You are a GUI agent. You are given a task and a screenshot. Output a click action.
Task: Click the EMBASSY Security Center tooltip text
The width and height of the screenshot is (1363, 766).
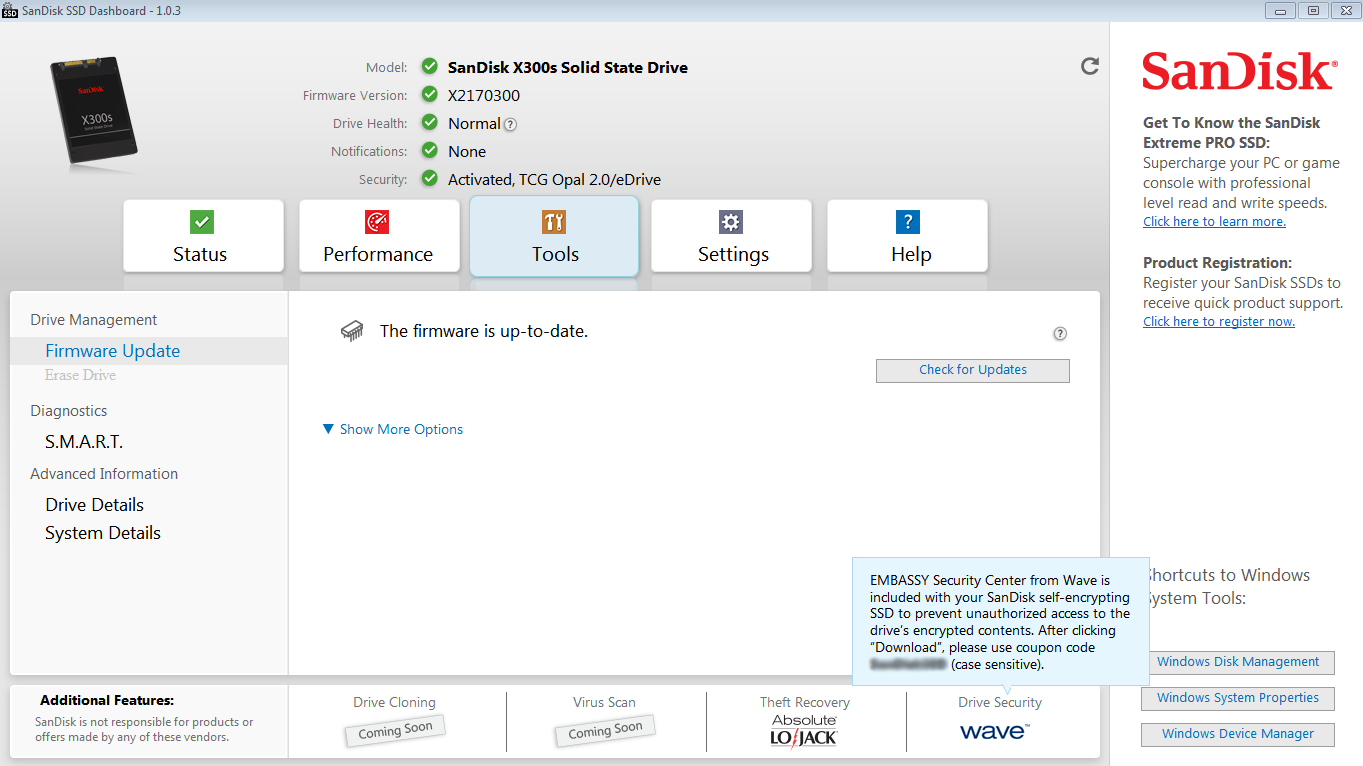coord(1000,622)
